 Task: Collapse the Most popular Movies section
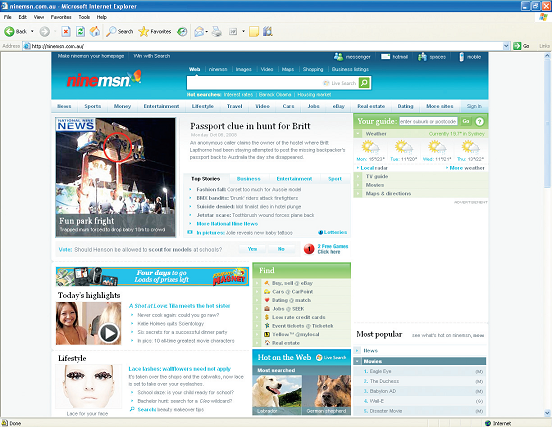pyautogui.click(x=358, y=361)
